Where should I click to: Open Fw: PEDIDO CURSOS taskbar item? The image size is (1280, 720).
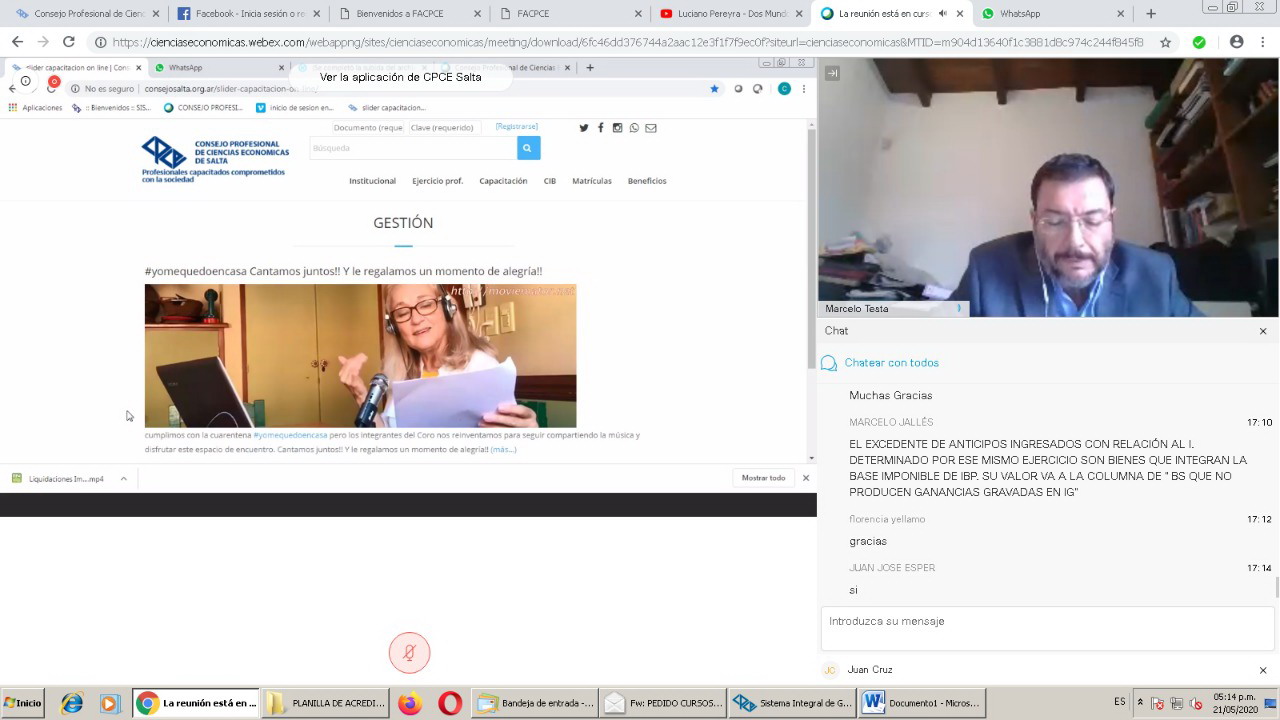click(x=663, y=703)
